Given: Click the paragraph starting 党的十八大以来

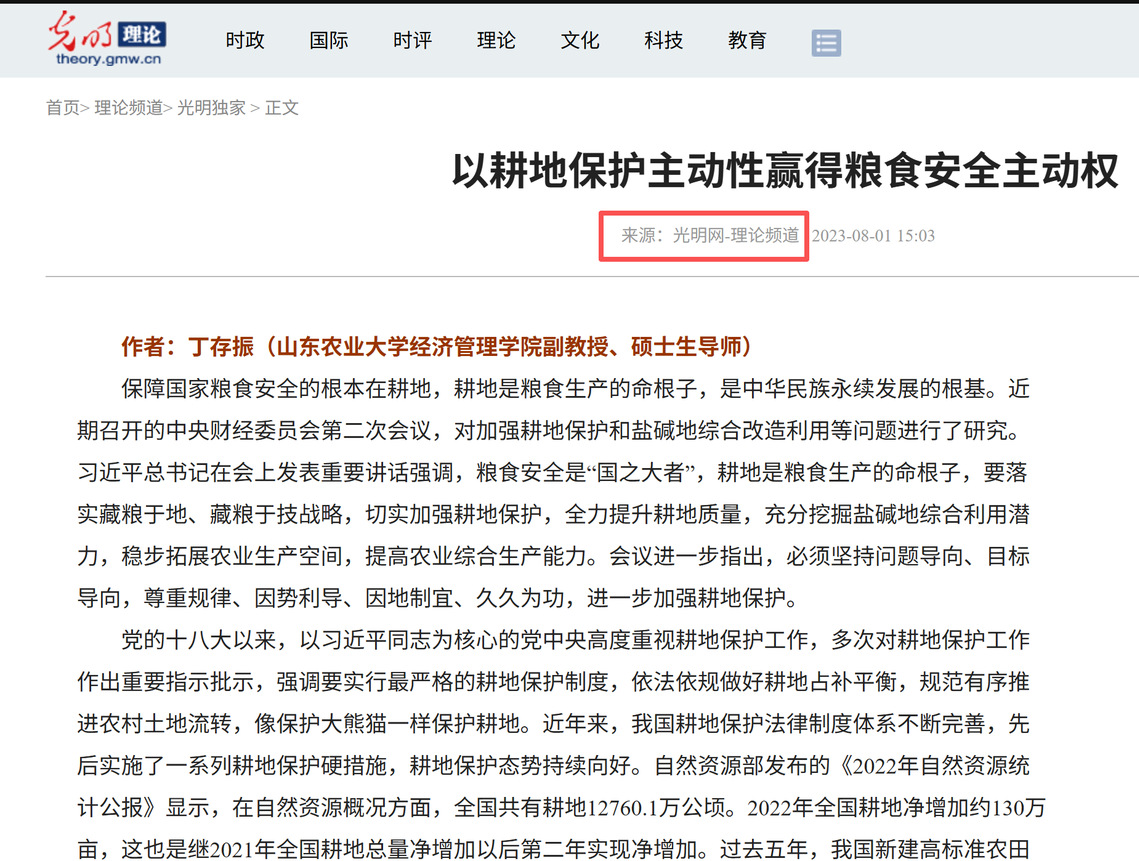Looking at the screenshot, I should tap(561, 743).
